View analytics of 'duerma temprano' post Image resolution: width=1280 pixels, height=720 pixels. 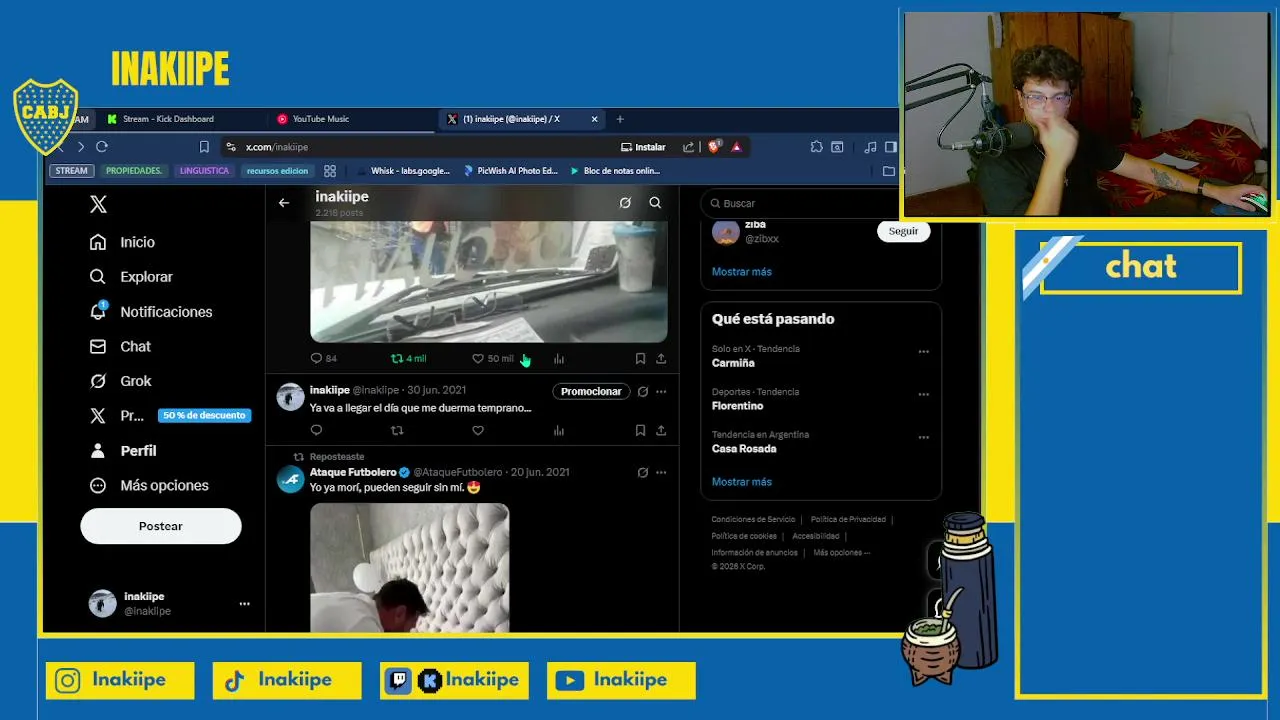point(559,430)
